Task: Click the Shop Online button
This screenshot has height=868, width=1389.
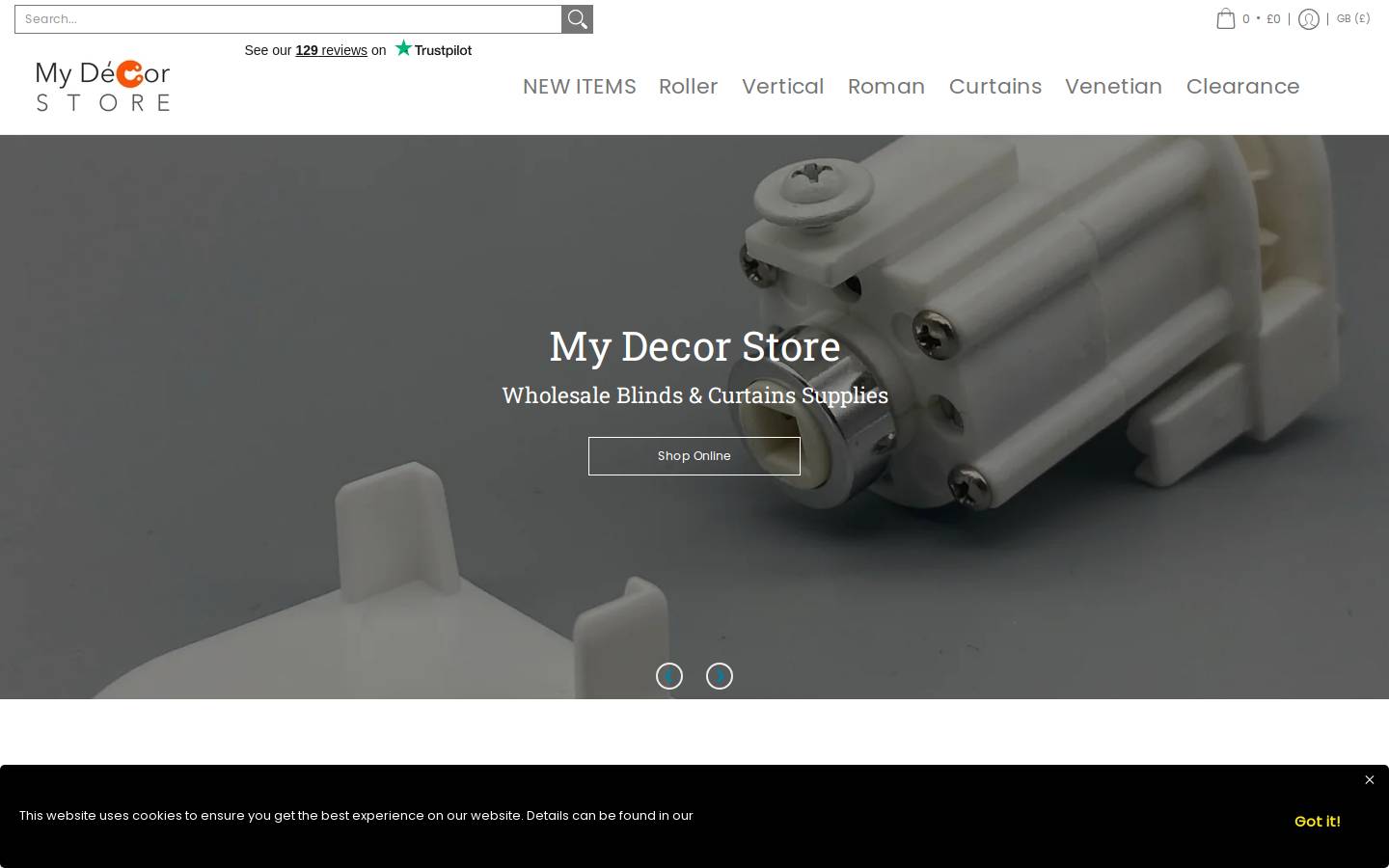Action: tap(694, 456)
